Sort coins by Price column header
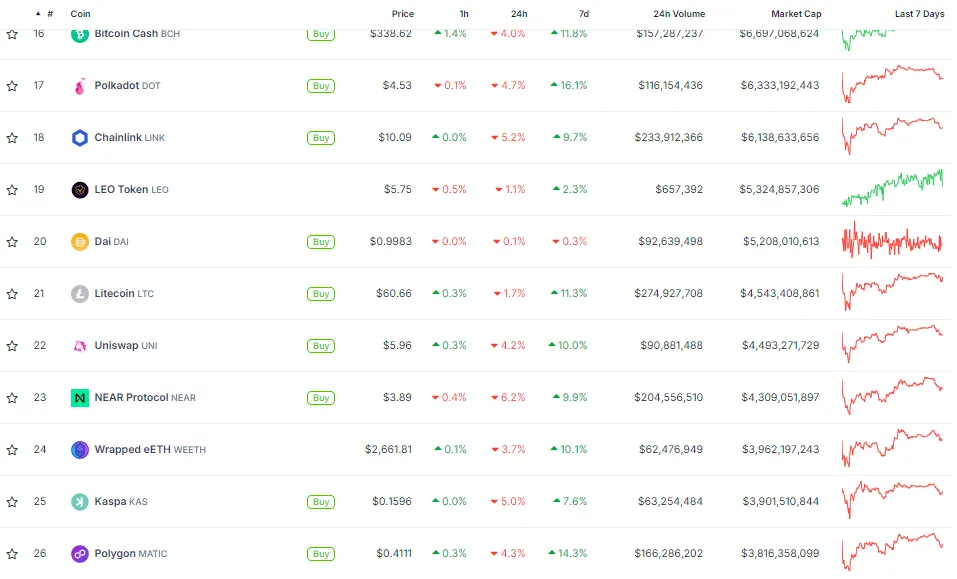This screenshot has width=957, height=579. 403,14
